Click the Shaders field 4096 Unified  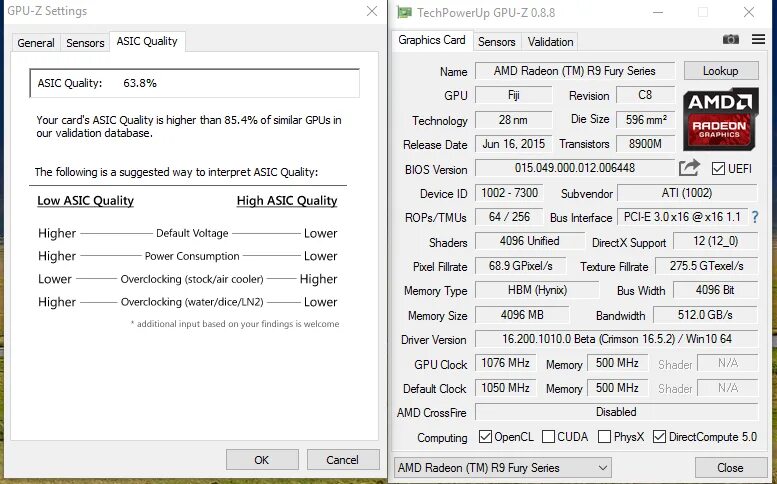click(x=530, y=241)
